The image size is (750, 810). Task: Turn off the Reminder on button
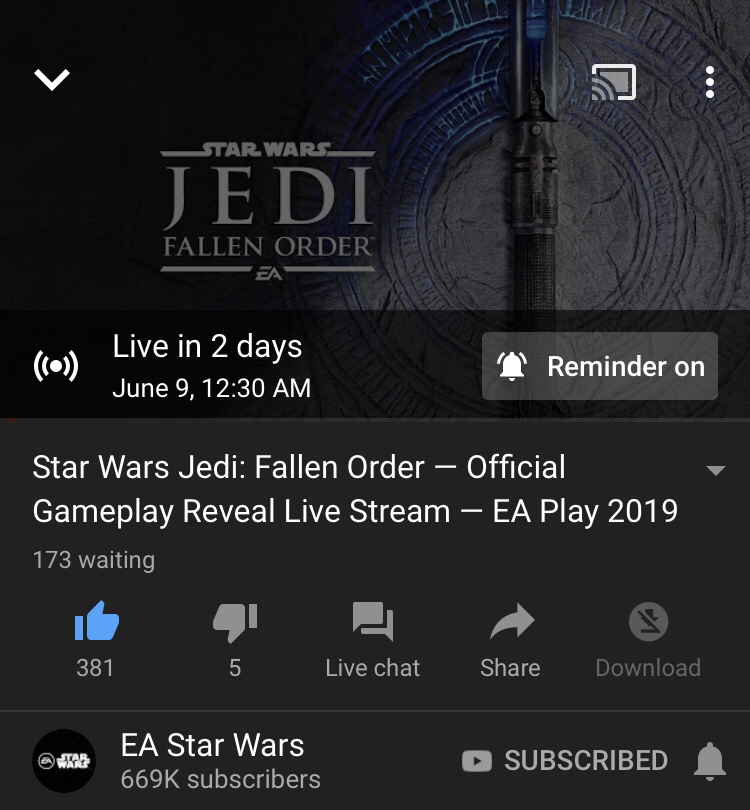pyautogui.click(x=600, y=366)
